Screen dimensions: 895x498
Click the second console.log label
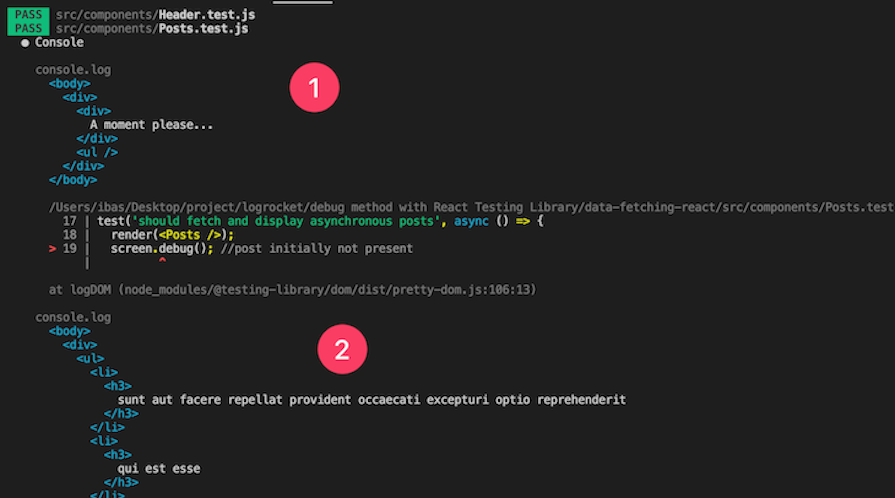(x=73, y=317)
